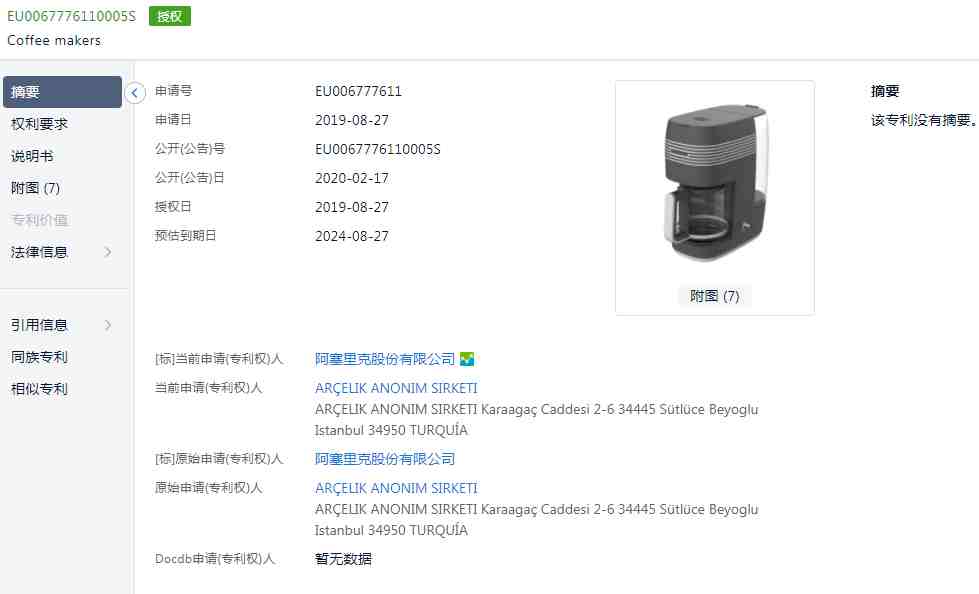Click the green icon beside 阿塞里克股份有限公司
Screen dimensions: 979x594
467,359
